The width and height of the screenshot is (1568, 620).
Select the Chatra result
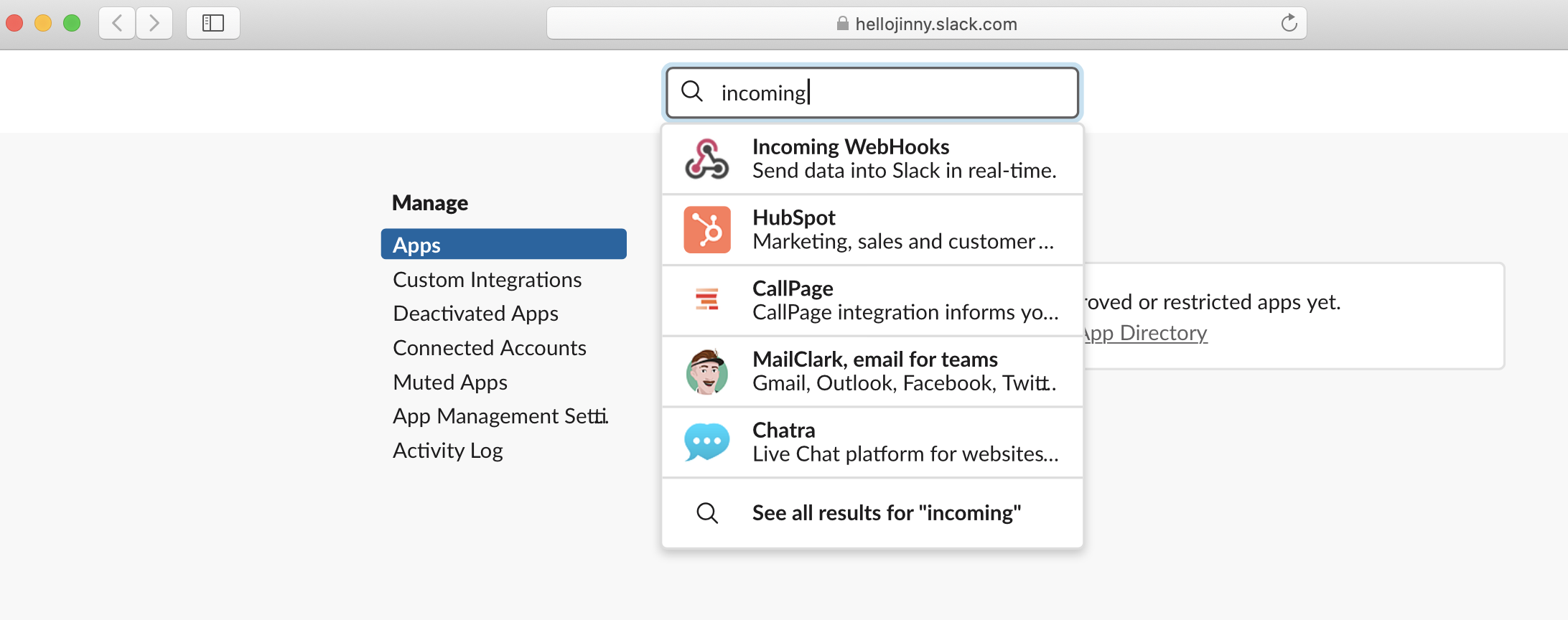tap(872, 442)
